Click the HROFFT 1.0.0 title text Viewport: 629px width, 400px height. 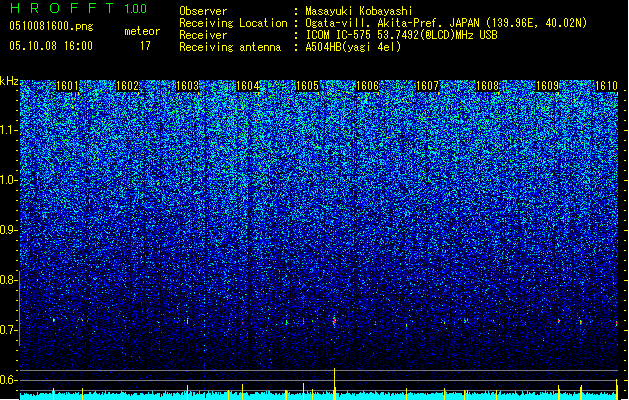tap(78, 8)
